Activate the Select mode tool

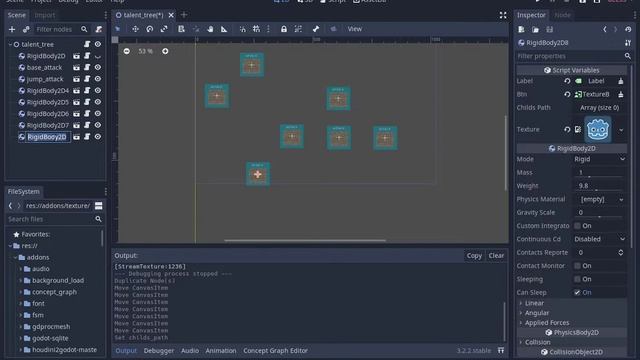click(118, 29)
